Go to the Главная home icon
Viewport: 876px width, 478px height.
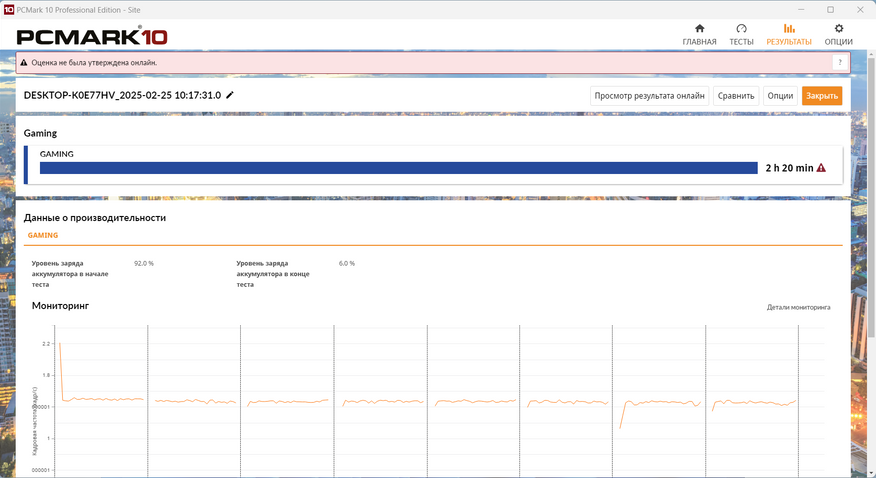click(699, 29)
